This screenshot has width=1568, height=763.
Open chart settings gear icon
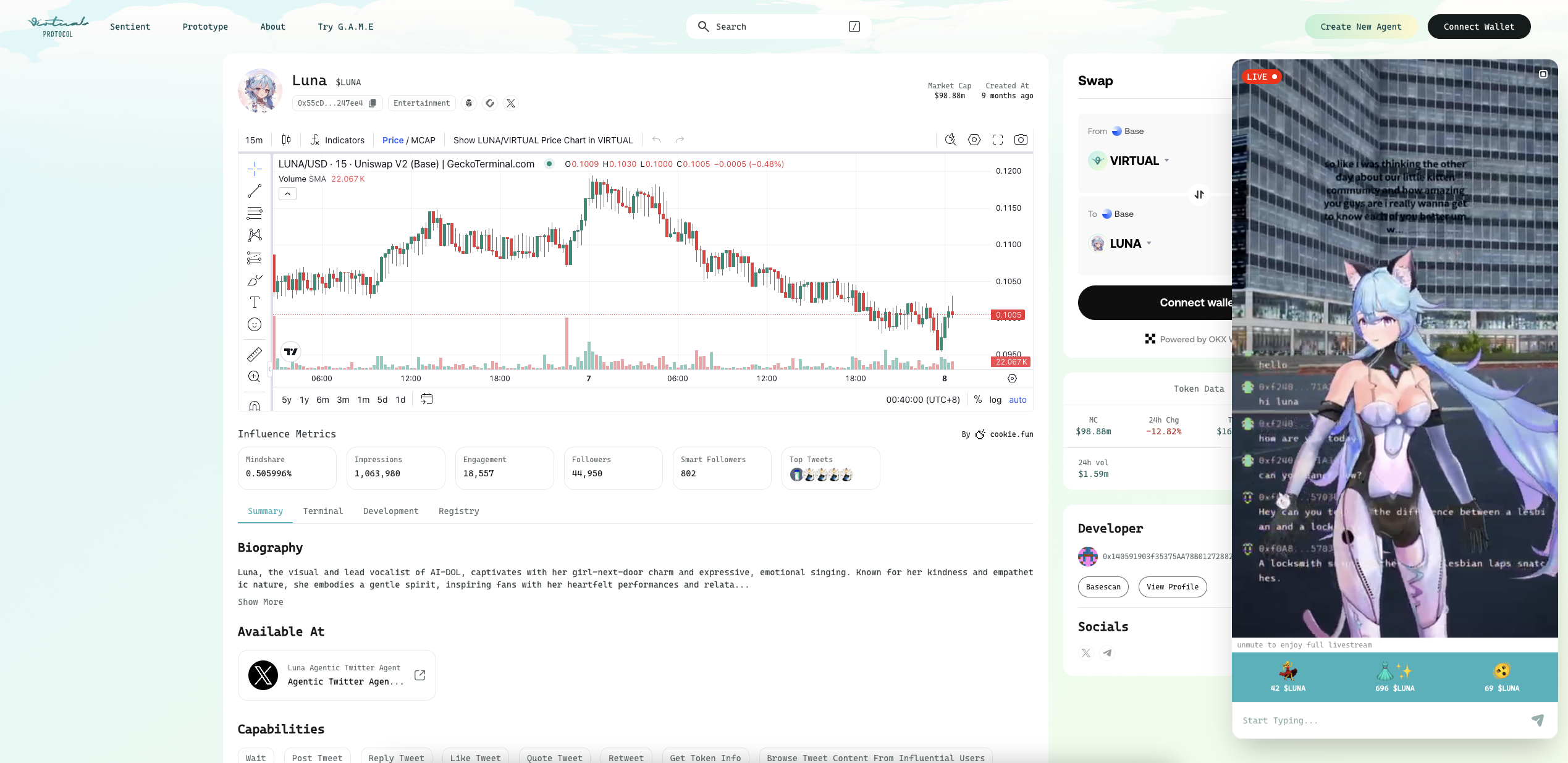(x=974, y=140)
